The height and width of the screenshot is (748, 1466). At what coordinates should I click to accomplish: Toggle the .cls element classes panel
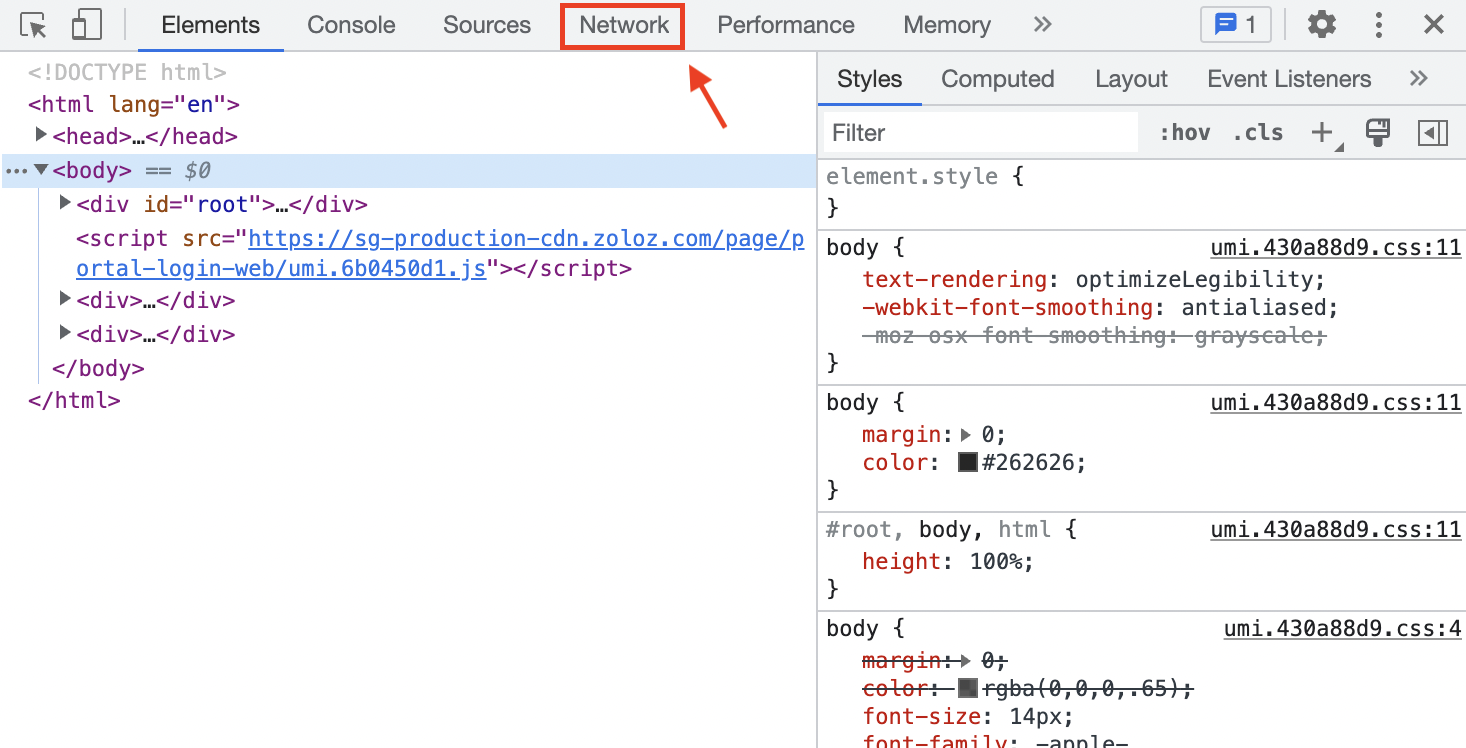(x=1258, y=133)
